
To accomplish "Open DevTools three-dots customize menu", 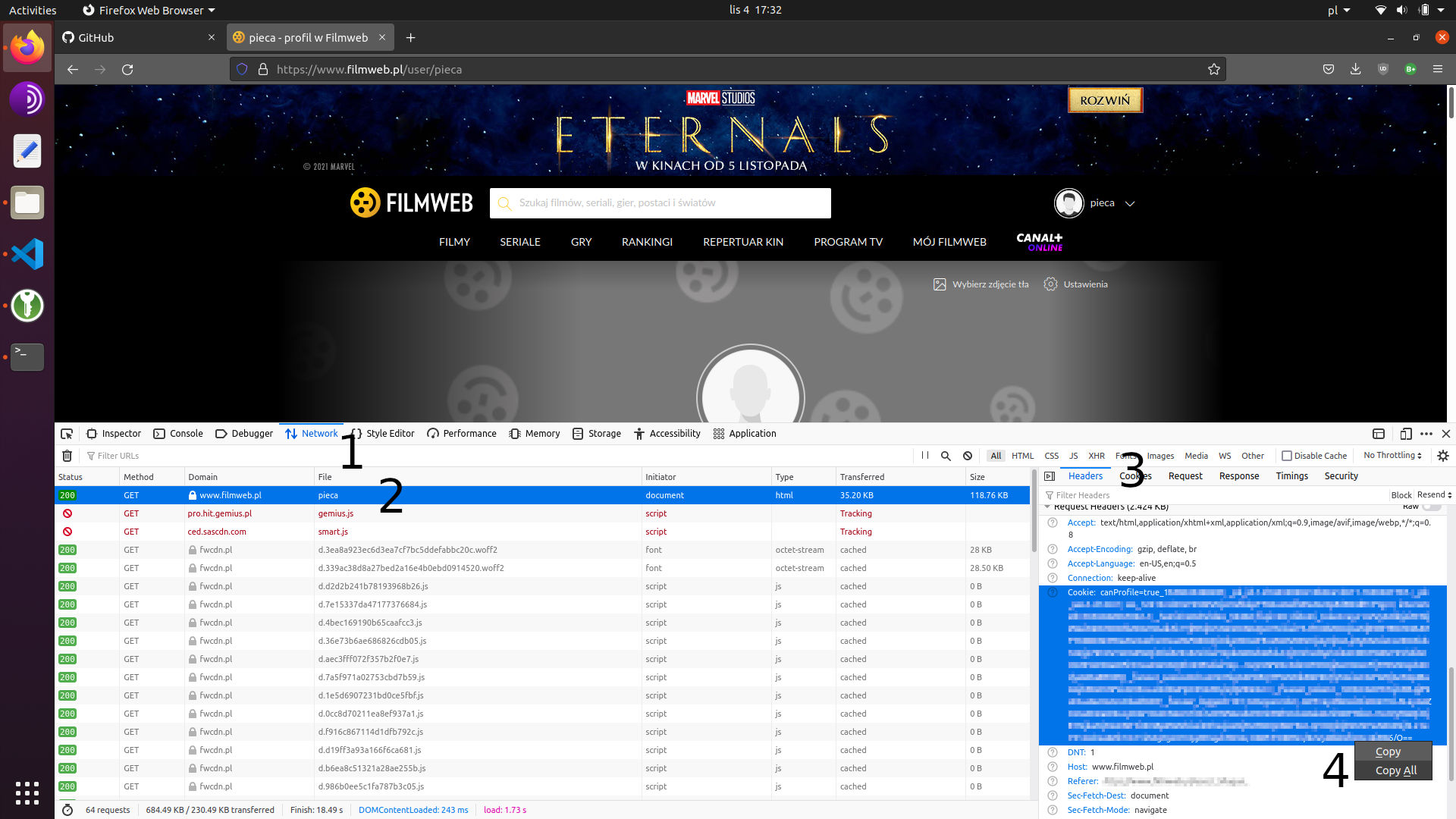I will coord(1426,434).
